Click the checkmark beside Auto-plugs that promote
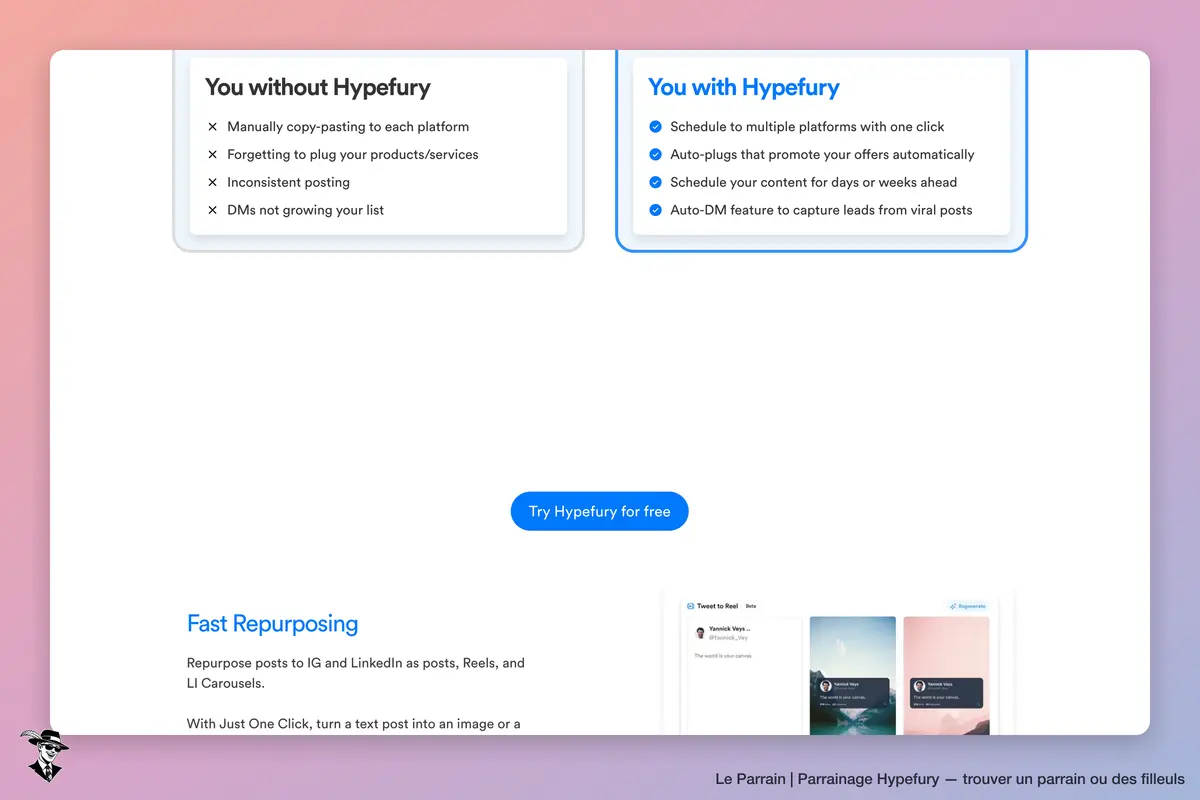The image size is (1200, 800). [x=655, y=154]
